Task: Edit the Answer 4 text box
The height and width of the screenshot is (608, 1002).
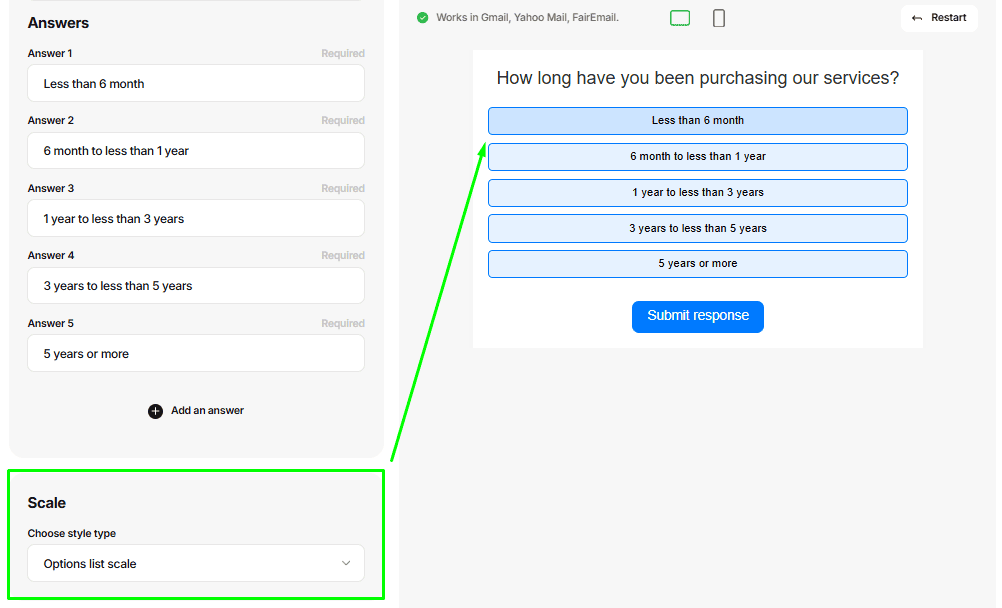Action: (196, 286)
